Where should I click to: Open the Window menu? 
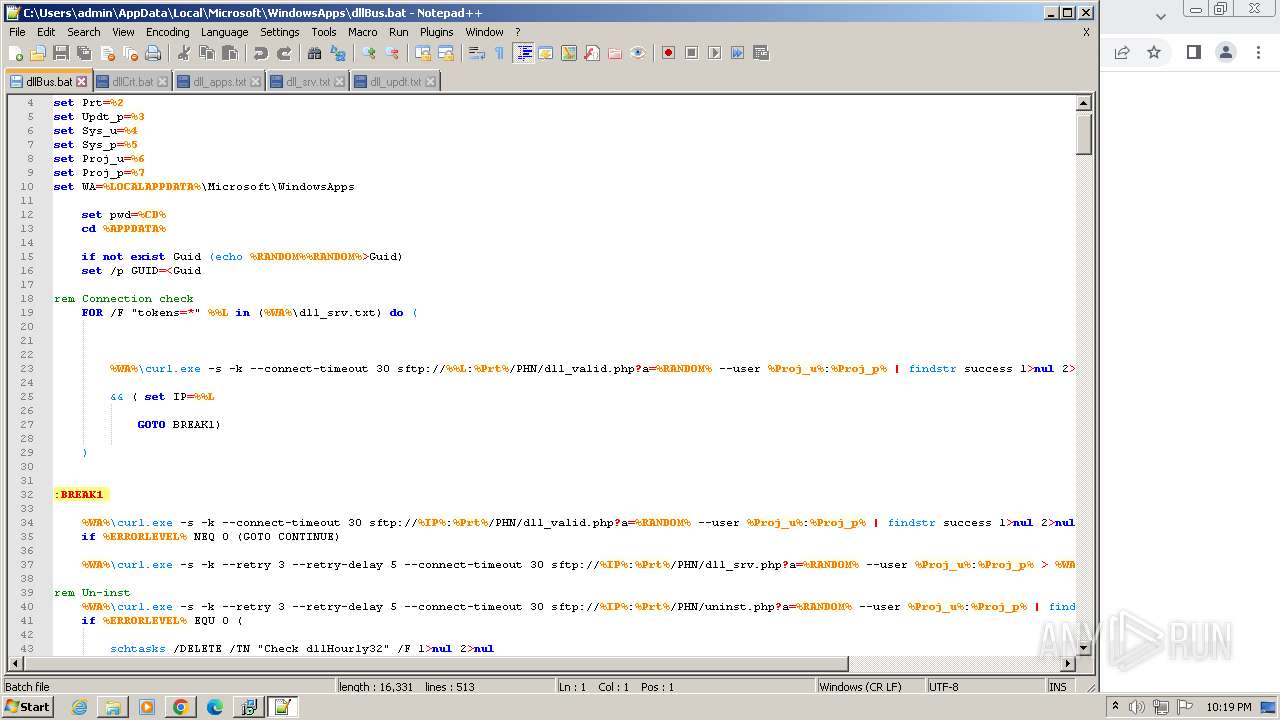(x=484, y=32)
